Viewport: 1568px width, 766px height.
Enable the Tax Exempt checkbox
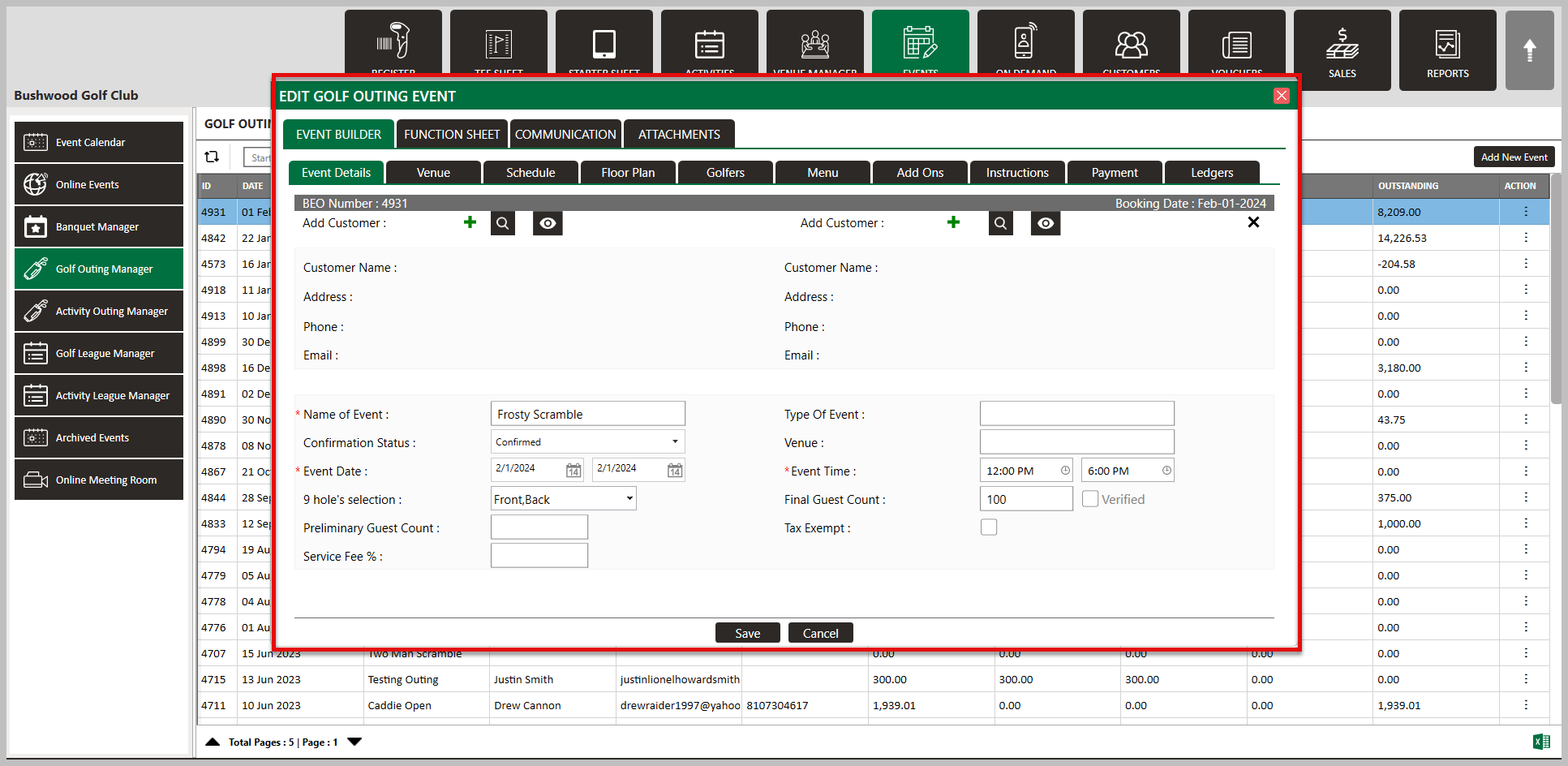click(989, 527)
